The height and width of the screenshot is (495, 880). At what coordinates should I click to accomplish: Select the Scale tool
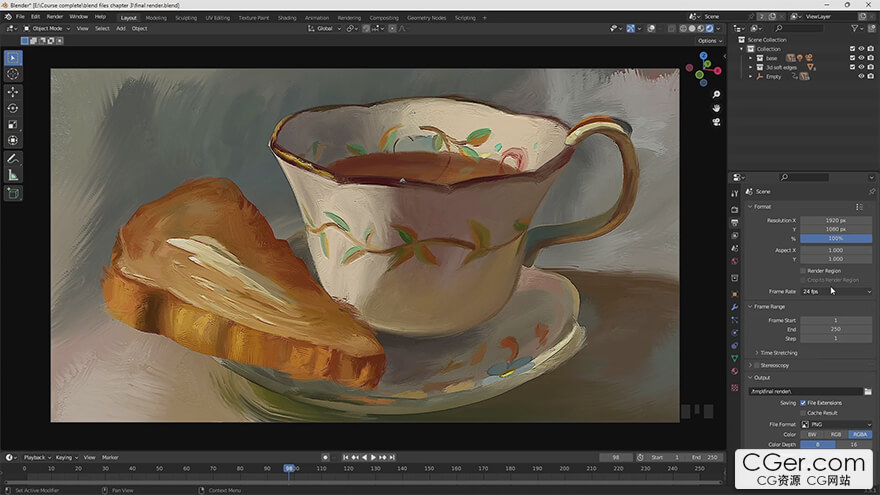[13, 125]
